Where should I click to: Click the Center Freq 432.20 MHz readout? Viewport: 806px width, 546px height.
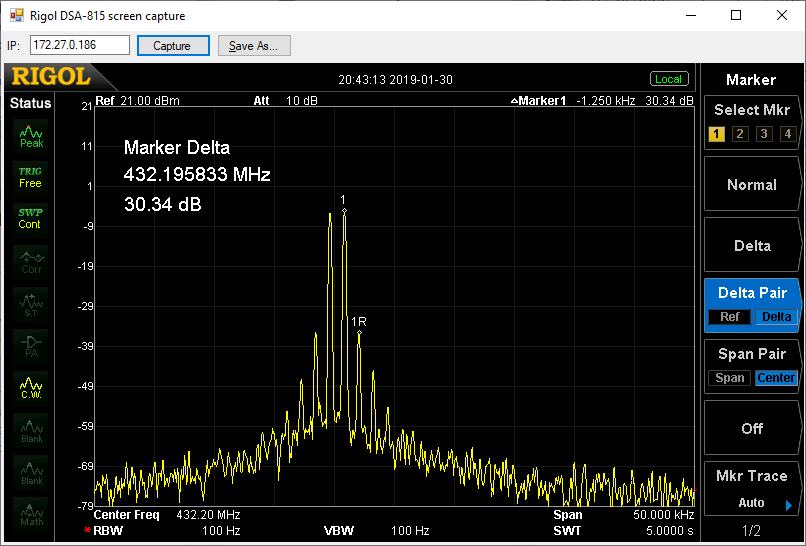coord(167,515)
